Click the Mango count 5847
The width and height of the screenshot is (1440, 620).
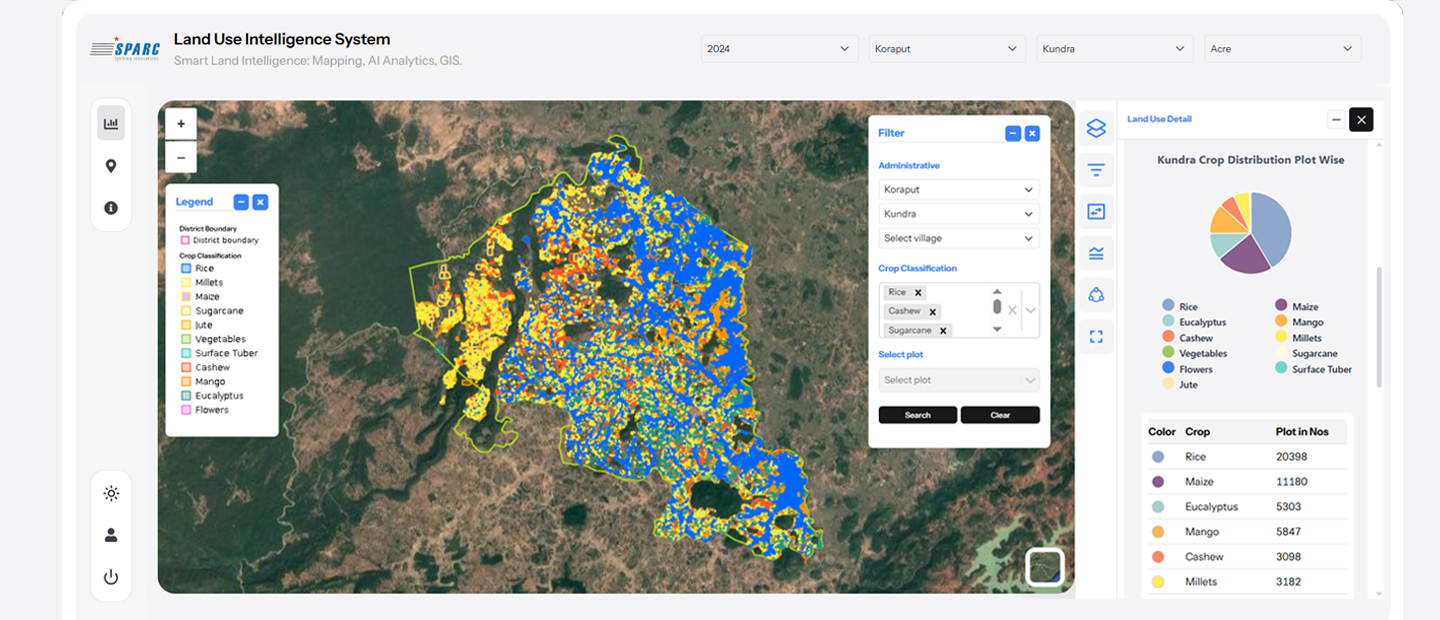(x=1289, y=532)
